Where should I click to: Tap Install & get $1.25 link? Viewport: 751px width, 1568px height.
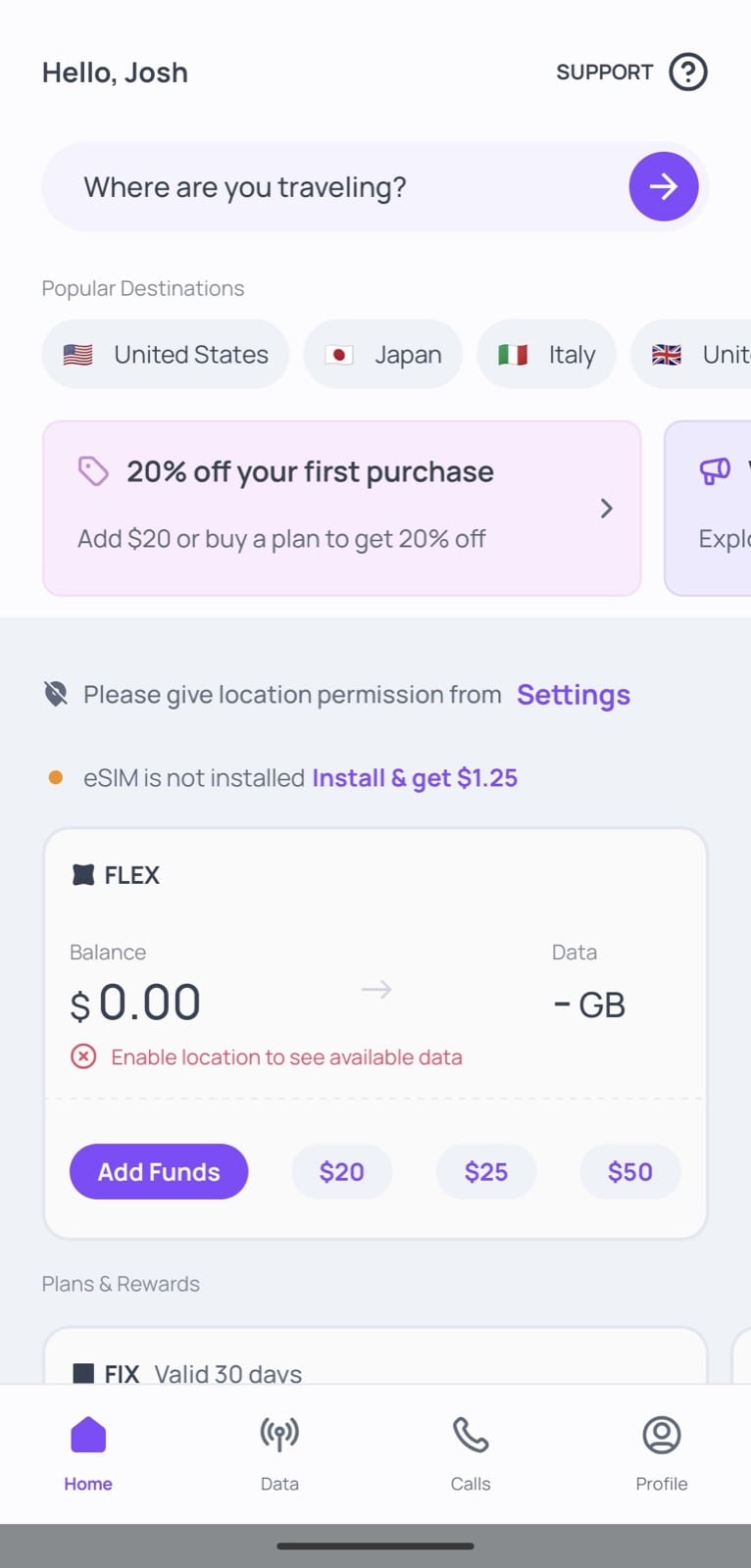tap(415, 778)
